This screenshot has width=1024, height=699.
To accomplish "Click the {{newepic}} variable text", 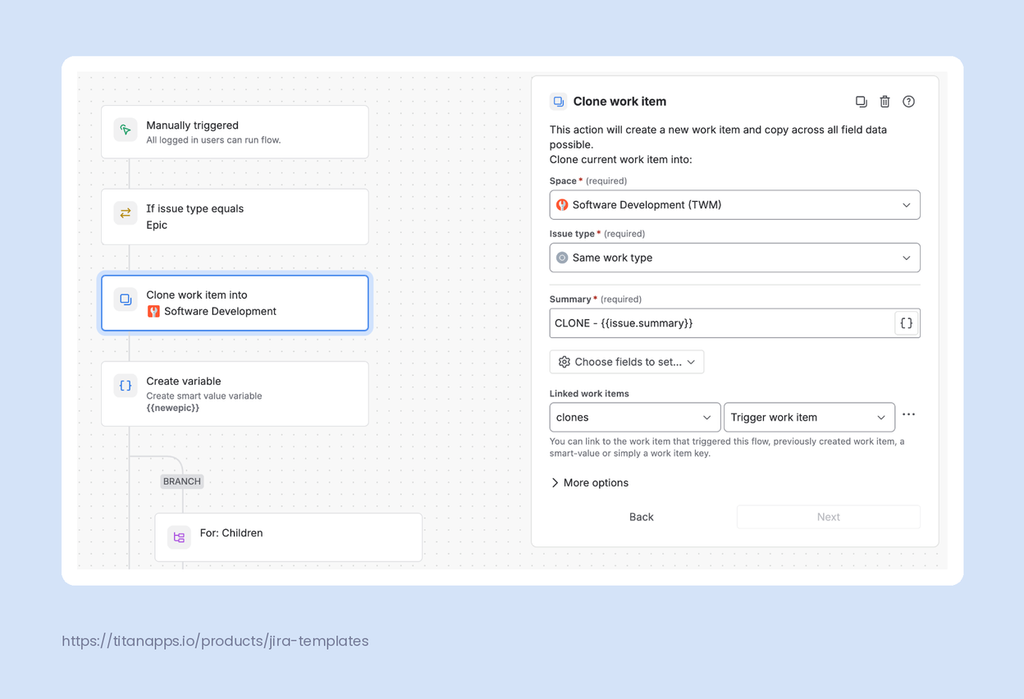I will coord(172,408).
